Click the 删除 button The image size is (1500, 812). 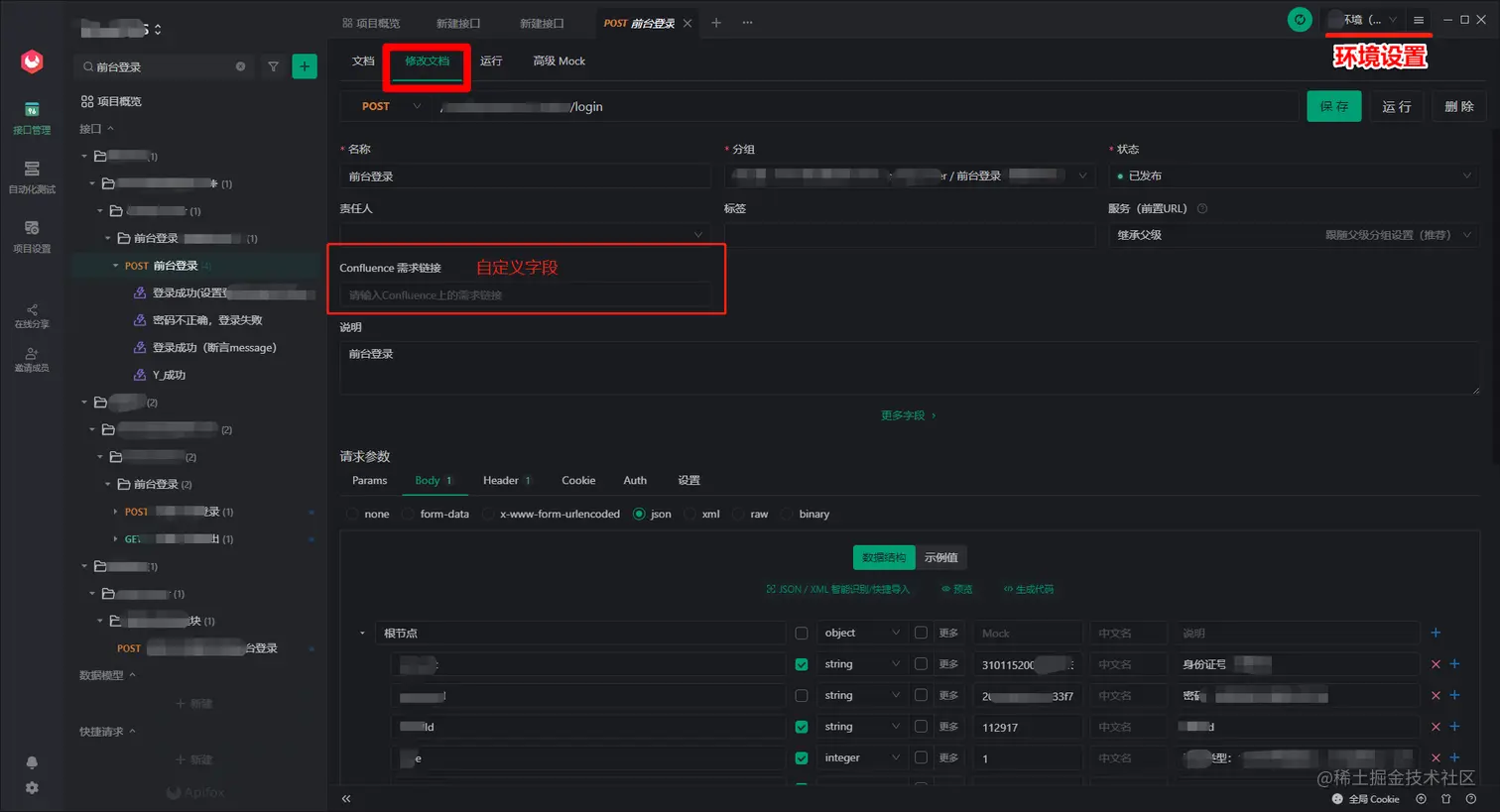coord(1459,106)
